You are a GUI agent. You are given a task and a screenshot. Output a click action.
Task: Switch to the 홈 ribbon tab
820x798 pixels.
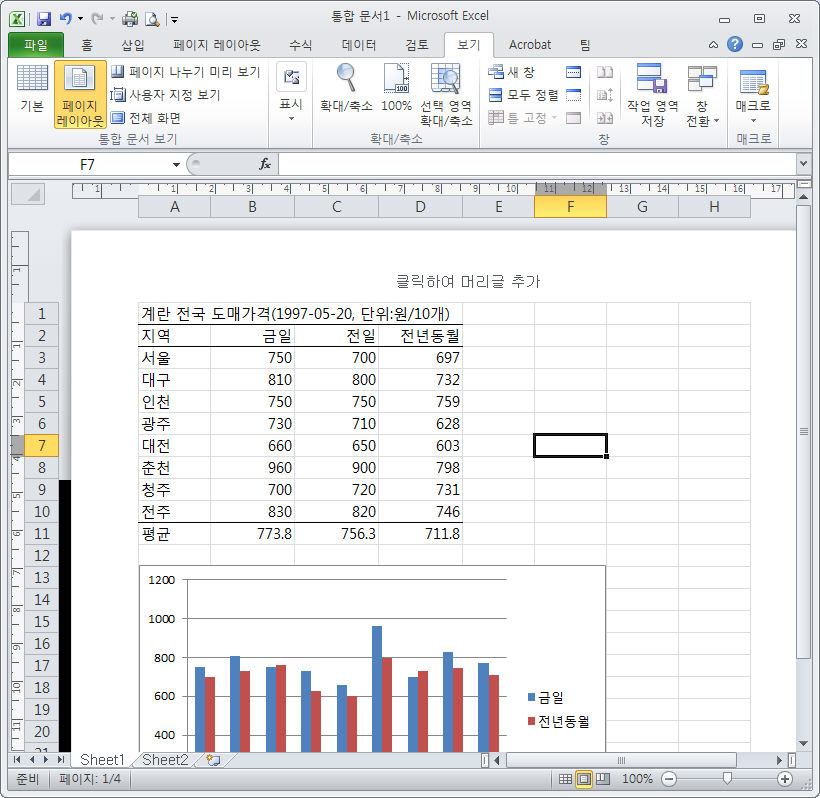tap(87, 45)
